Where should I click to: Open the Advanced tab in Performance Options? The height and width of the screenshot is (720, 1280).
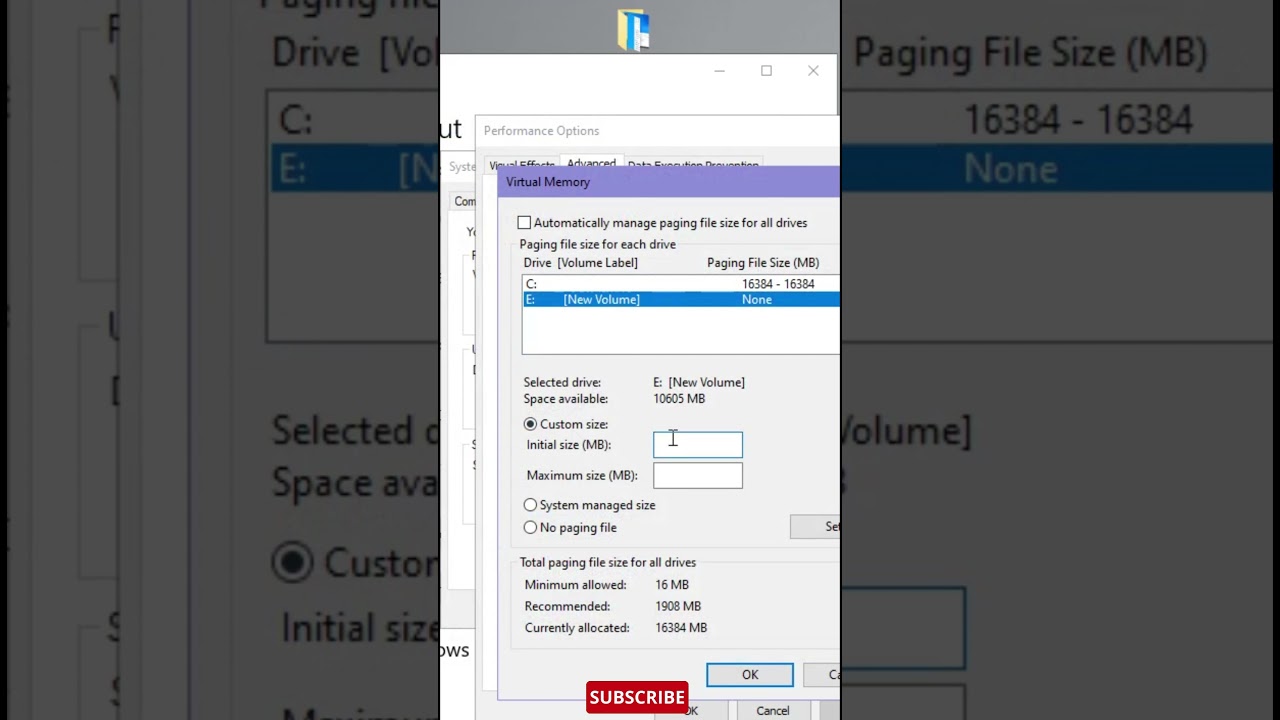[591, 164]
